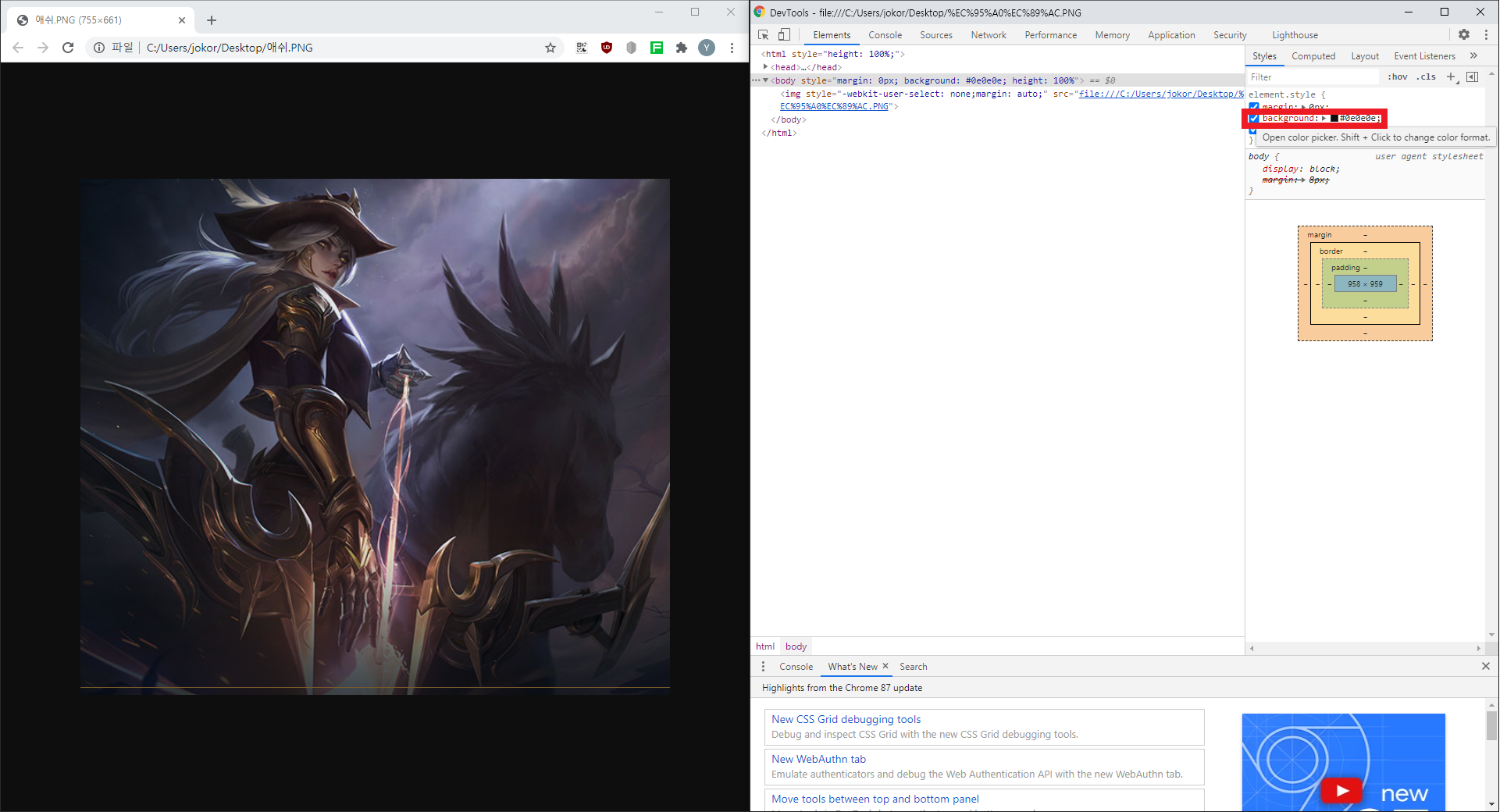Uncheck the margin property checkbox in element.style
1507x812 pixels.
click(x=1254, y=106)
